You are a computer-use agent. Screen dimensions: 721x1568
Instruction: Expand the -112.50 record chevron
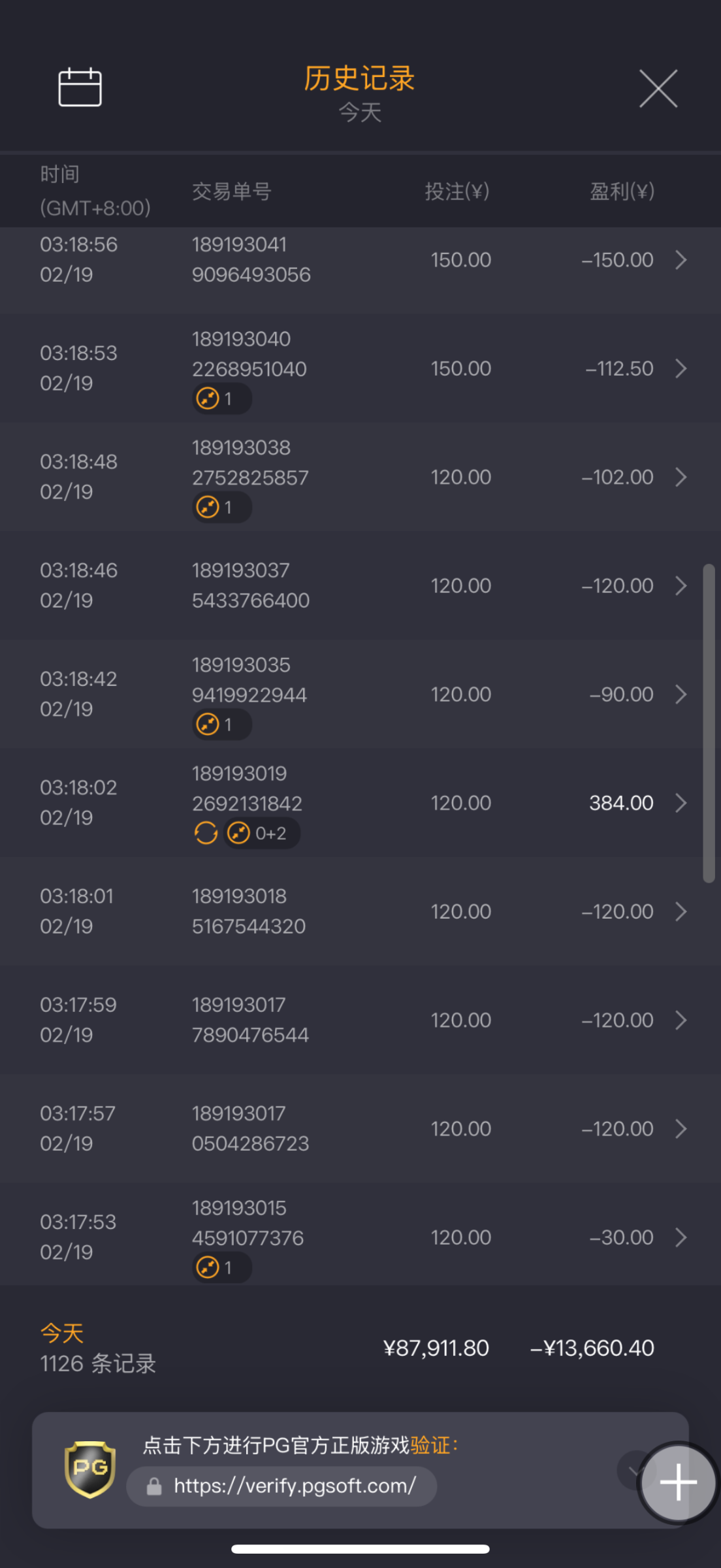[x=681, y=368]
